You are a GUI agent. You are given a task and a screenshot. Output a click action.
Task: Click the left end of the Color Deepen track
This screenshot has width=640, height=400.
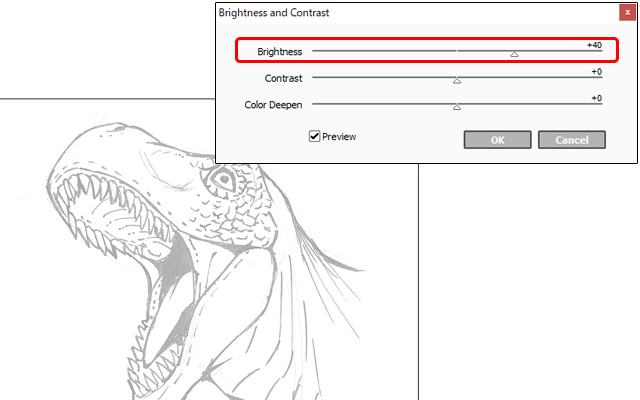coord(314,103)
